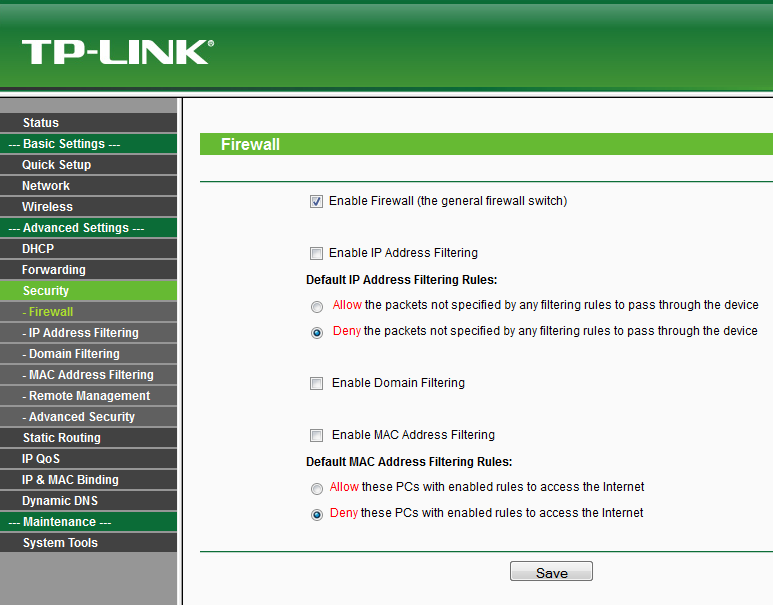Click 'Default MAC Address Filtering Rules:' heading

[409, 462]
